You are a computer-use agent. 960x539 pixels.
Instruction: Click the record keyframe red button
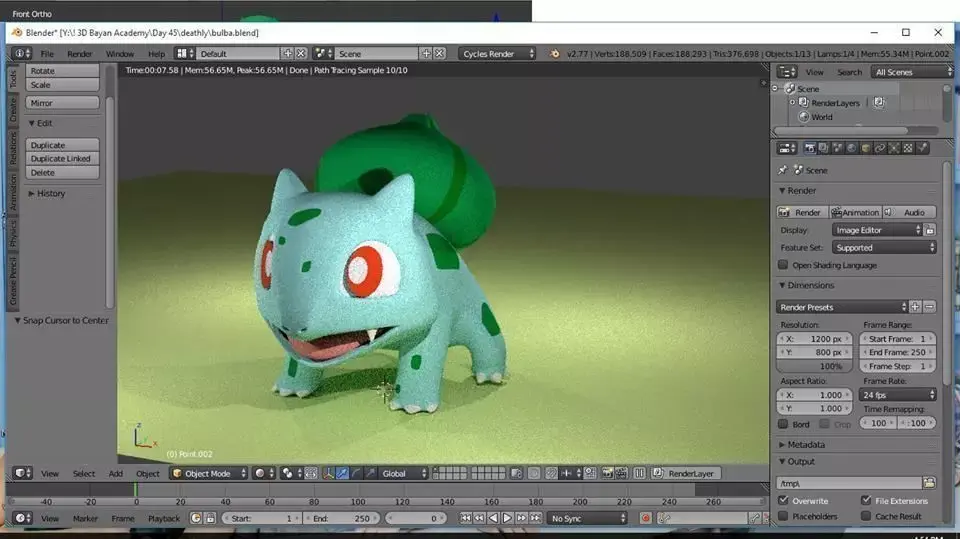[645, 518]
